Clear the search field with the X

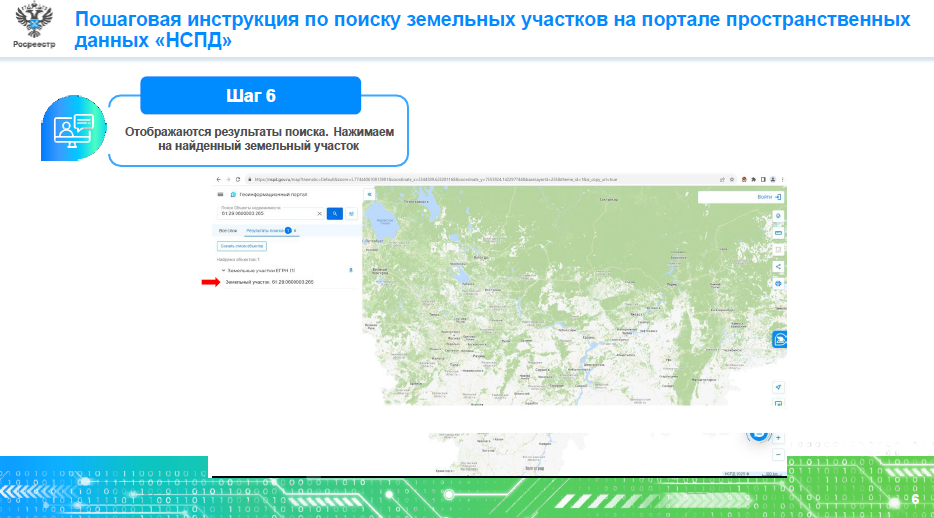[319, 213]
